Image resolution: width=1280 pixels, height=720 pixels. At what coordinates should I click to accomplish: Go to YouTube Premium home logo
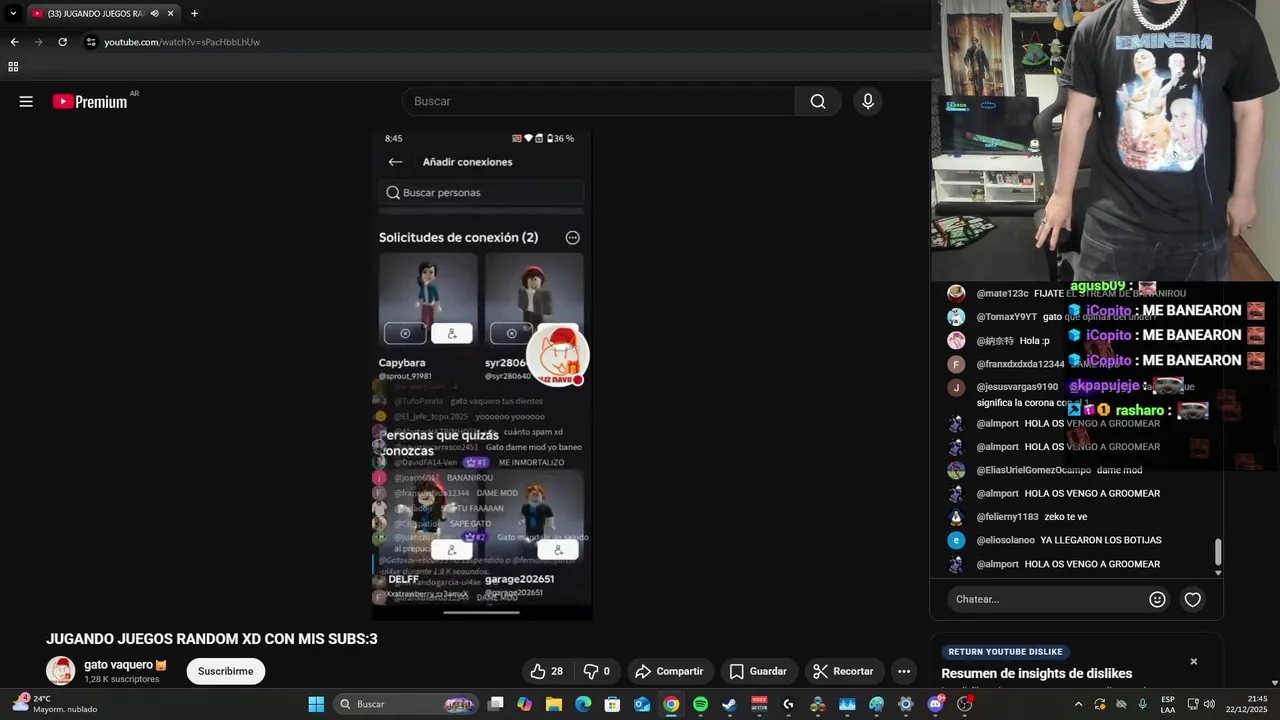(92, 101)
